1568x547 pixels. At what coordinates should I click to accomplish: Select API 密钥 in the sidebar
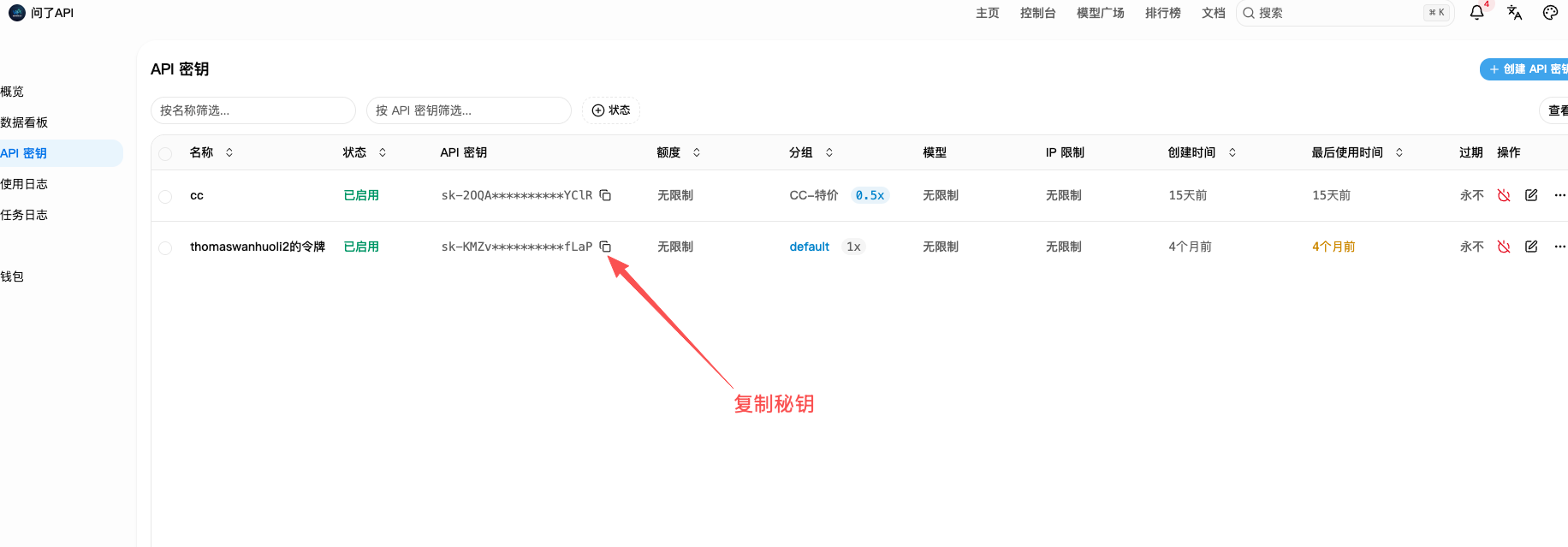(60, 153)
